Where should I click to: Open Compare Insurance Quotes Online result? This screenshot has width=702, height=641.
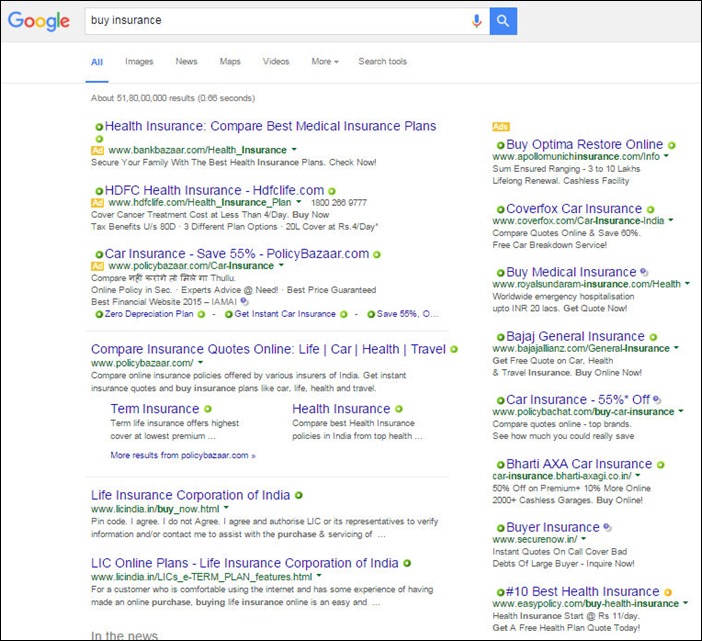(x=268, y=349)
